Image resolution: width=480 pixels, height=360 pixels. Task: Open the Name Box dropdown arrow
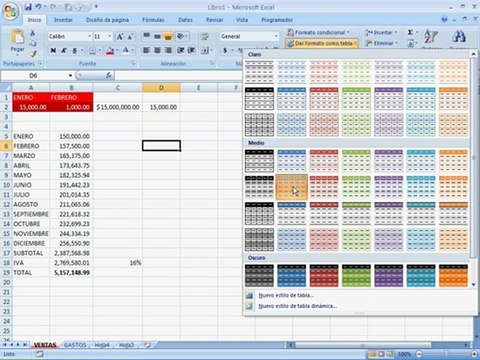tap(70, 76)
